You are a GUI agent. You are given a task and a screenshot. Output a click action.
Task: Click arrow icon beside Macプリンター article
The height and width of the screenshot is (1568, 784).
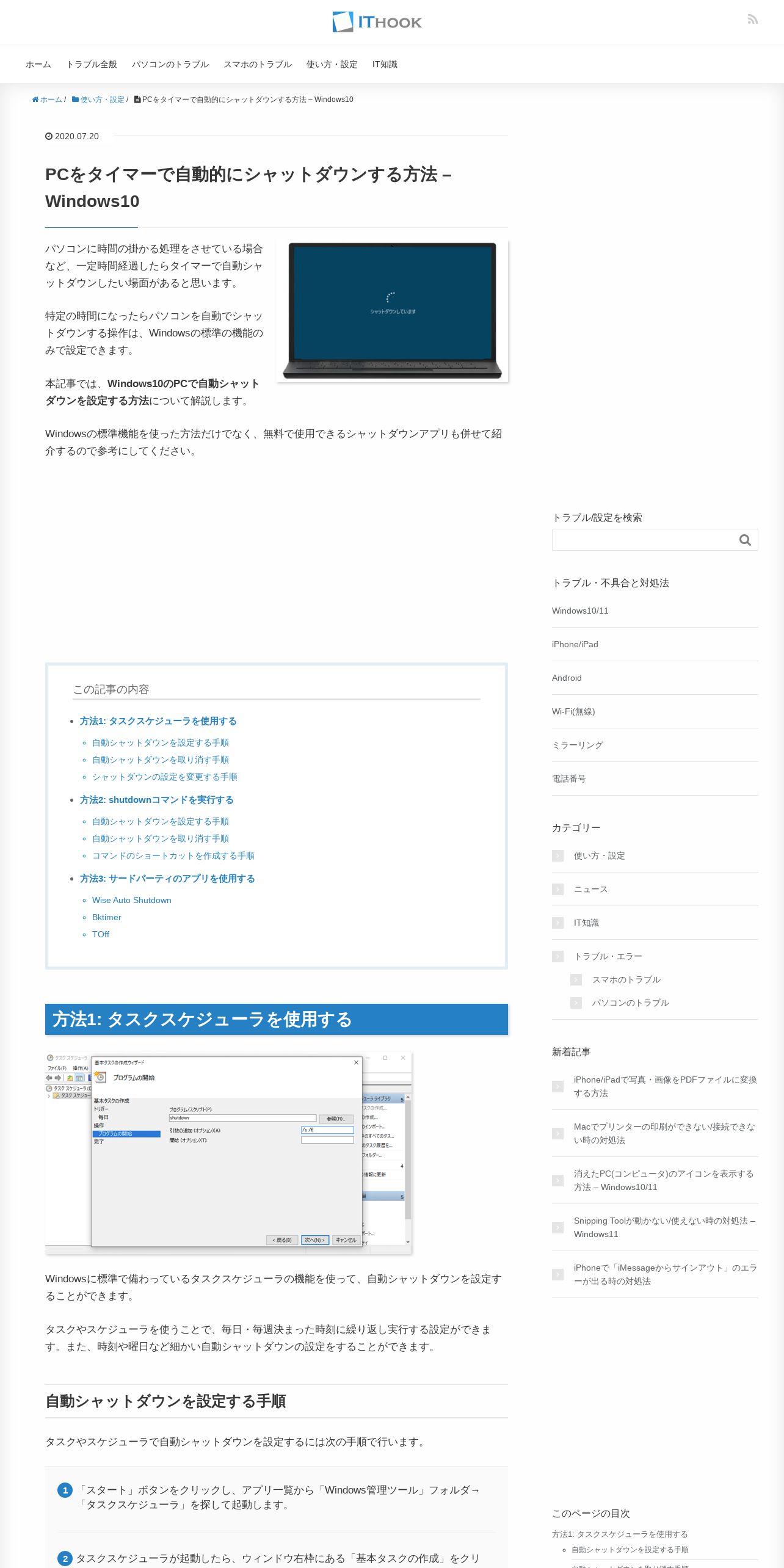tap(557, 1133)
